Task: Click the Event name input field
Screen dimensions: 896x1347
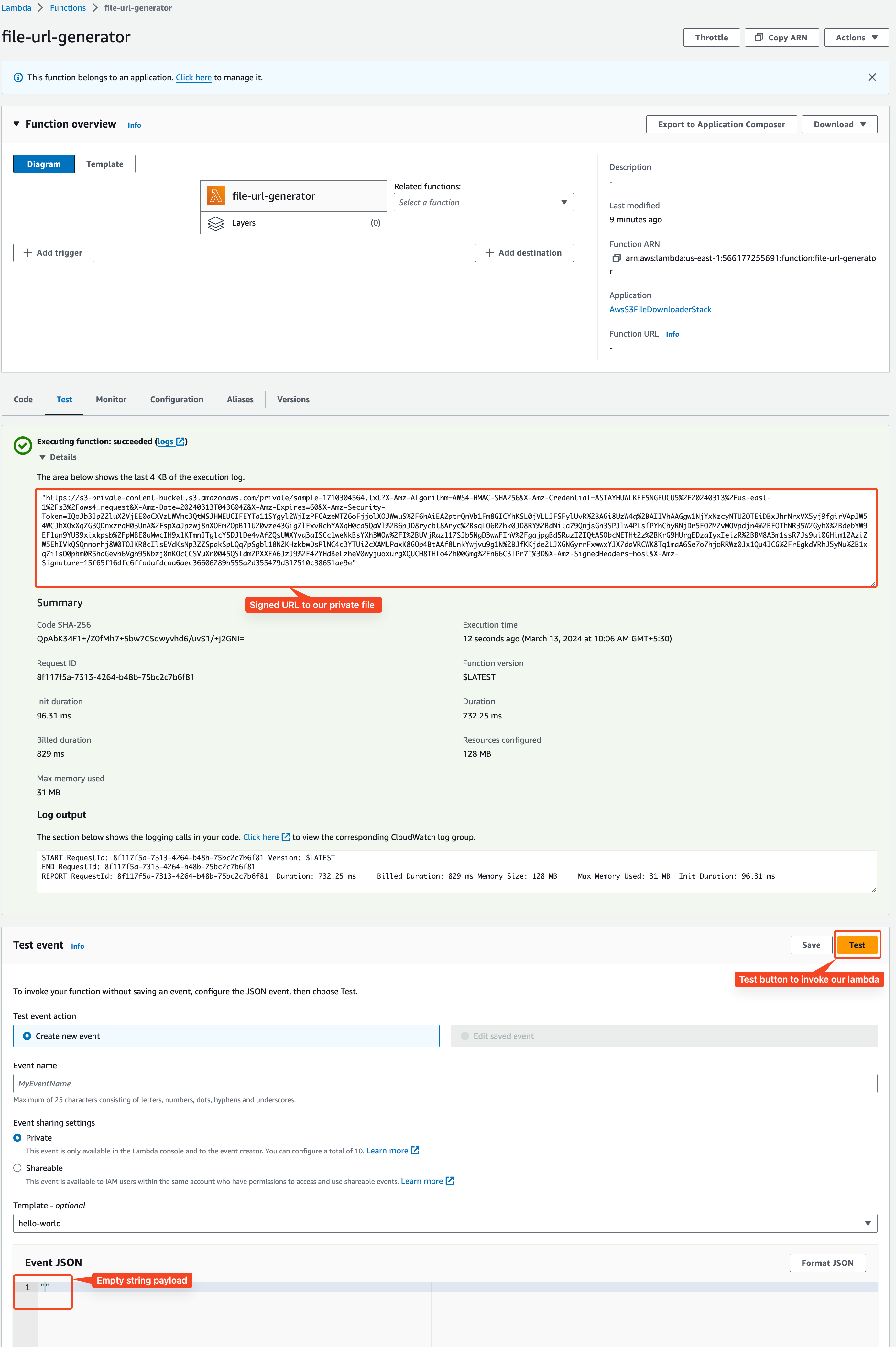Action: pos(445,1084)
